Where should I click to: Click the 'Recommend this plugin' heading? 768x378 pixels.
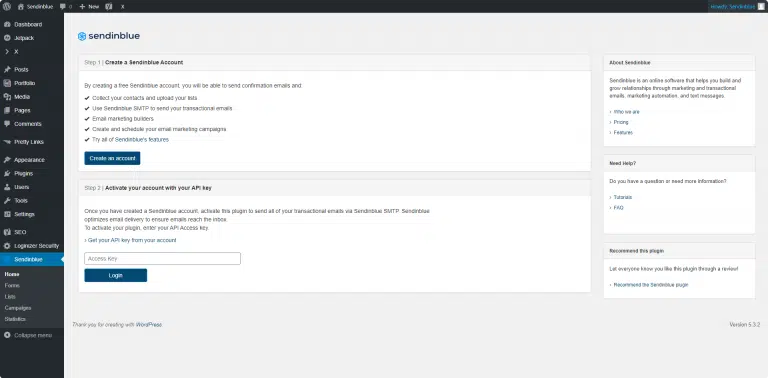(x=637, y=251)
